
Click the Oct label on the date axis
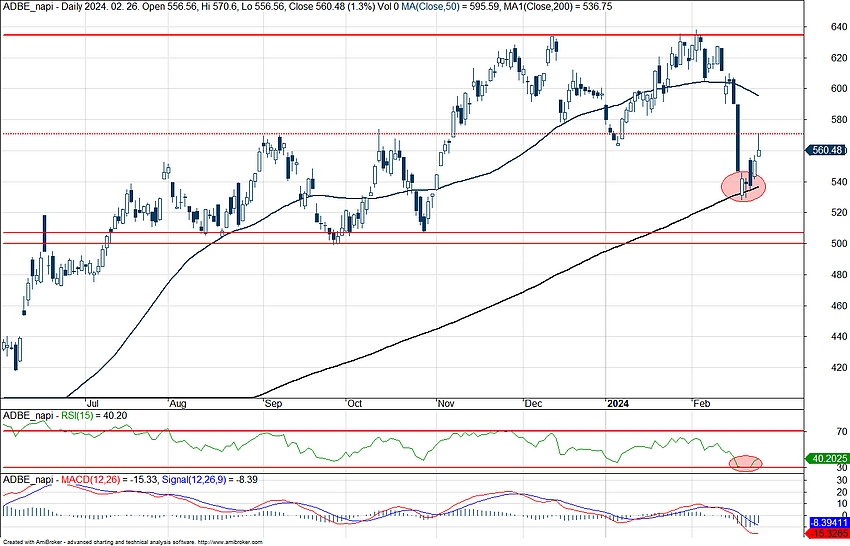[355, 404]
